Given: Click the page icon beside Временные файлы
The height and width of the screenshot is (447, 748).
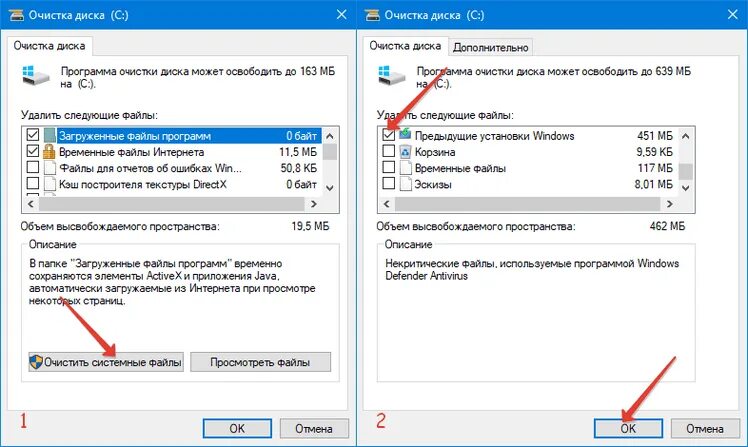Looking at the screenshot, I should click(405, 168).
